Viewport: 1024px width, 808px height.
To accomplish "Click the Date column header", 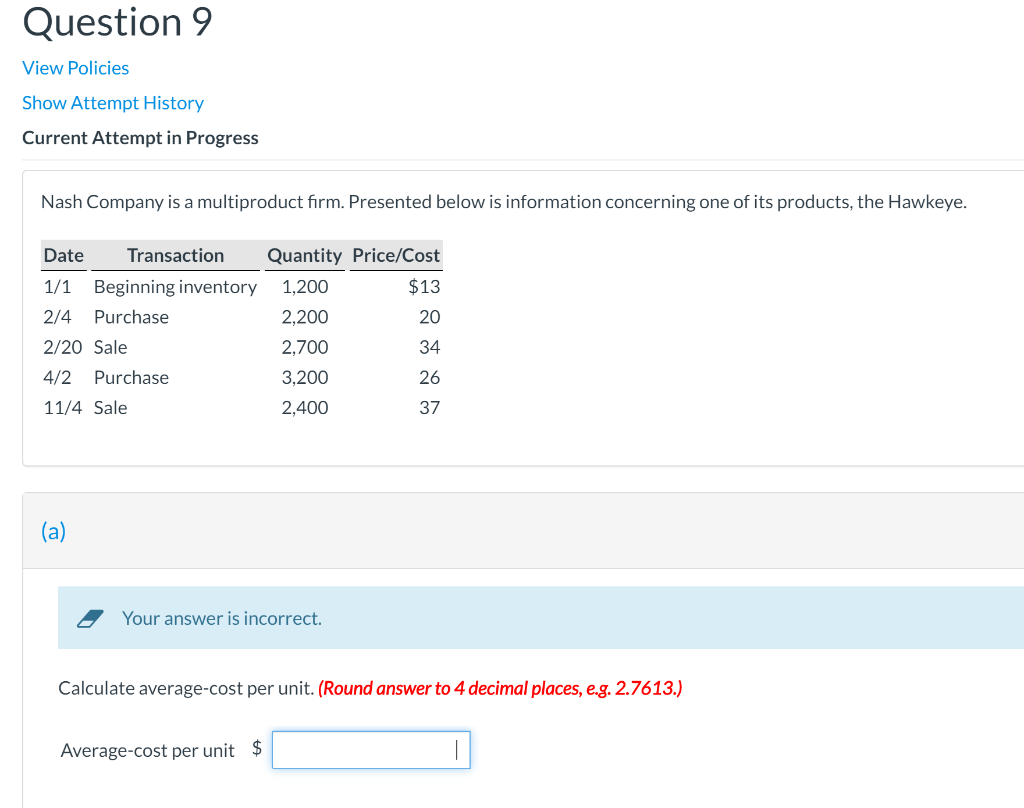I will click(63, 255).
